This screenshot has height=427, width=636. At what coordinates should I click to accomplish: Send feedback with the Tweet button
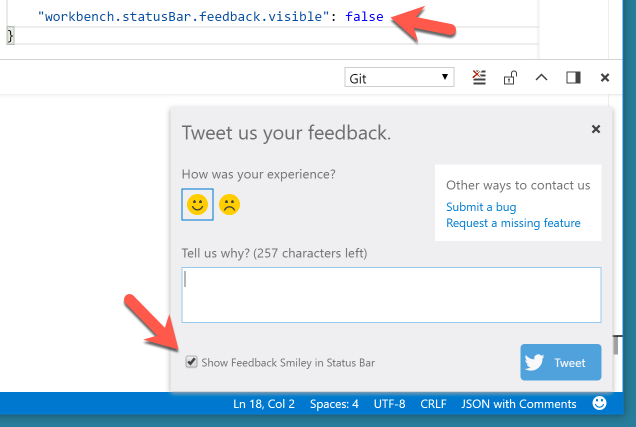point(561,362)
